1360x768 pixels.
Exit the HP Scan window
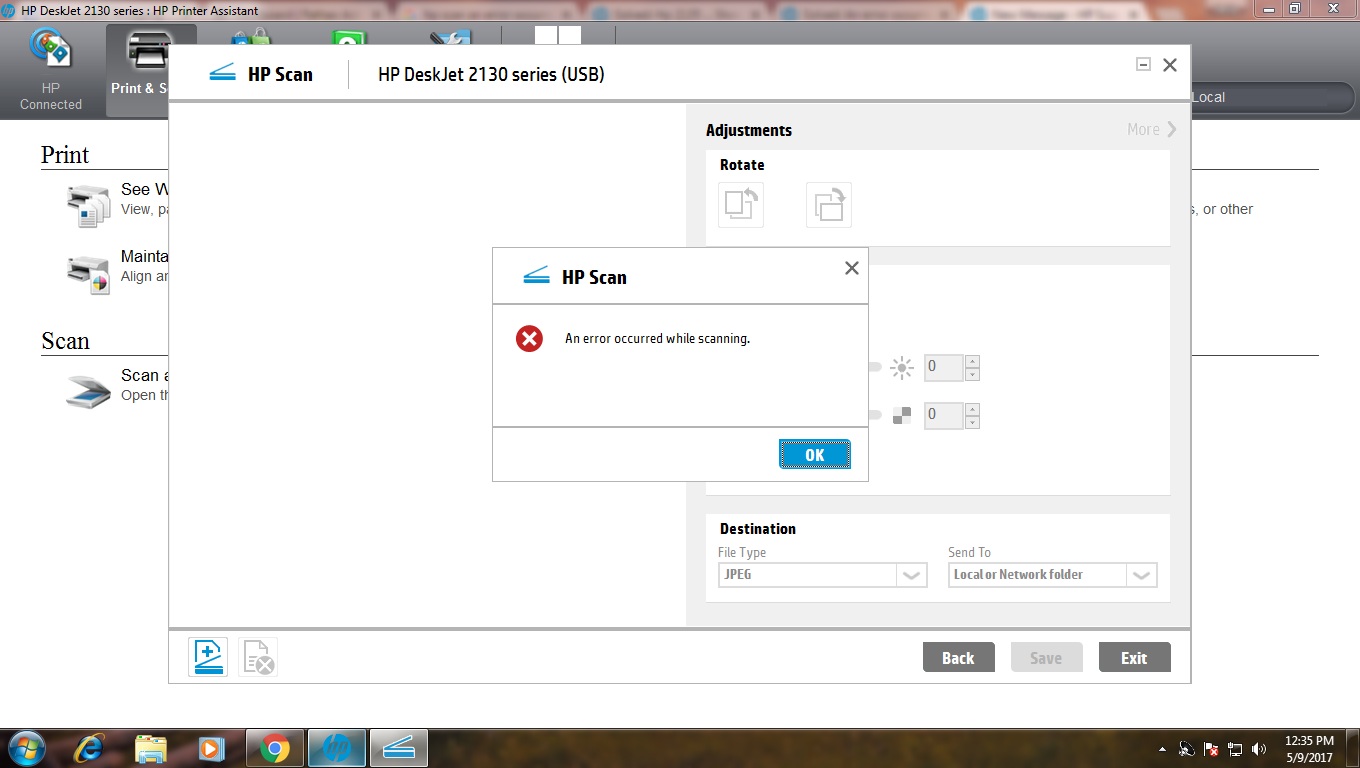tap(1134, 657)
